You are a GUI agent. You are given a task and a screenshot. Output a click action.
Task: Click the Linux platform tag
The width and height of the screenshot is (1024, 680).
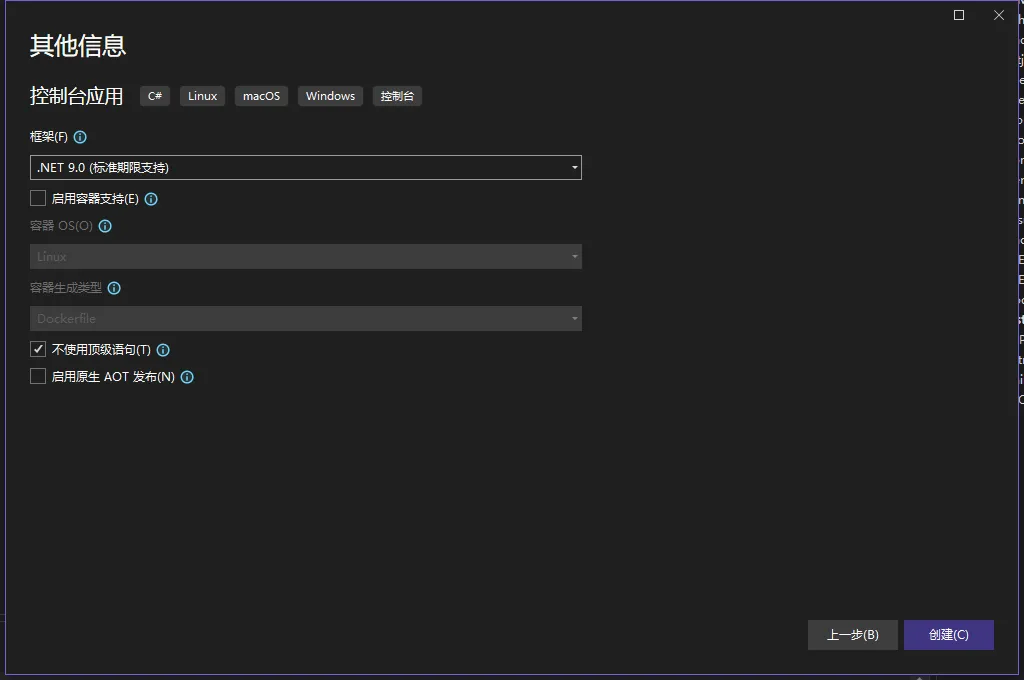click(x=202, y=96)
